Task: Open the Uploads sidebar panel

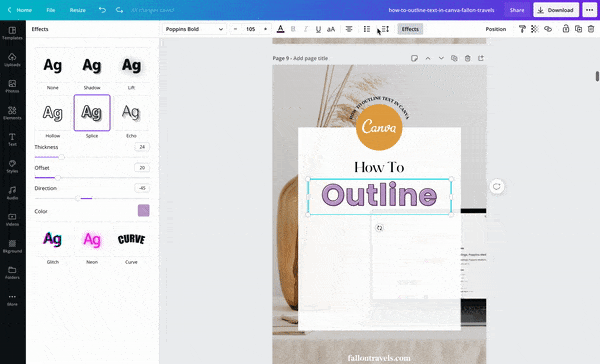Action: [x=12, y=60]
